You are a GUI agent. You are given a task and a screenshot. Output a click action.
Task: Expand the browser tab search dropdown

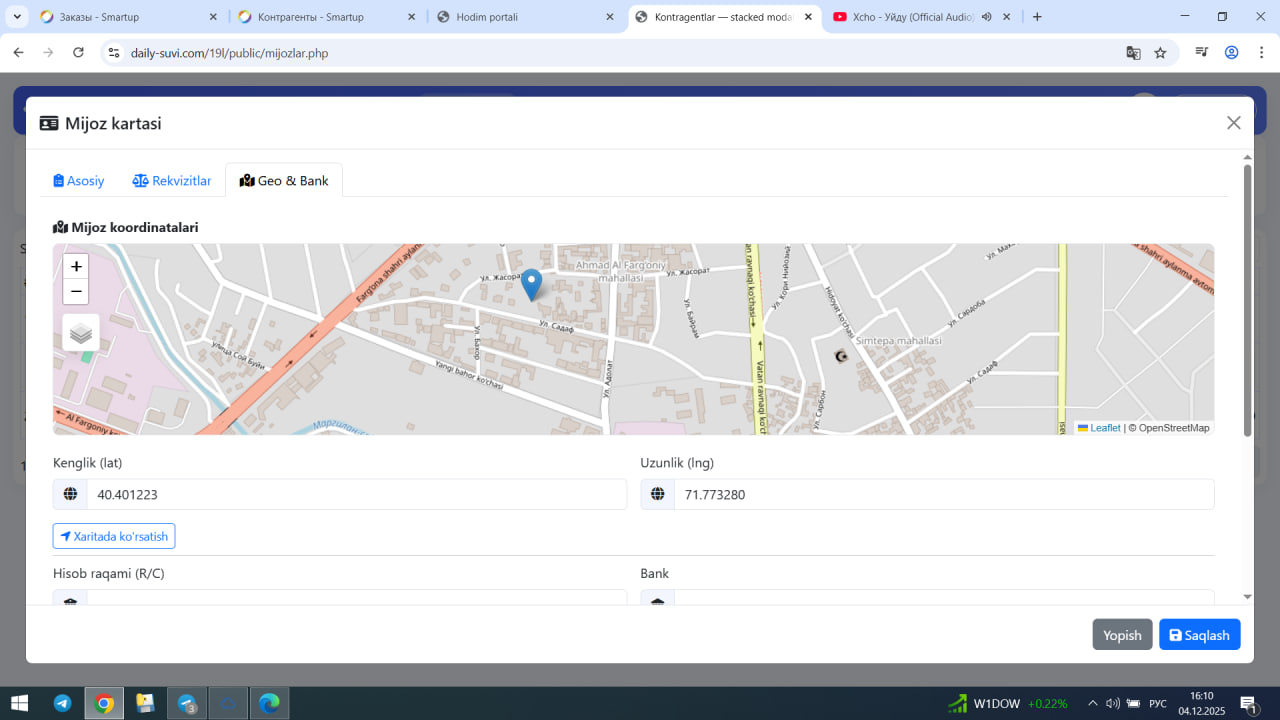tap(17, 17)
